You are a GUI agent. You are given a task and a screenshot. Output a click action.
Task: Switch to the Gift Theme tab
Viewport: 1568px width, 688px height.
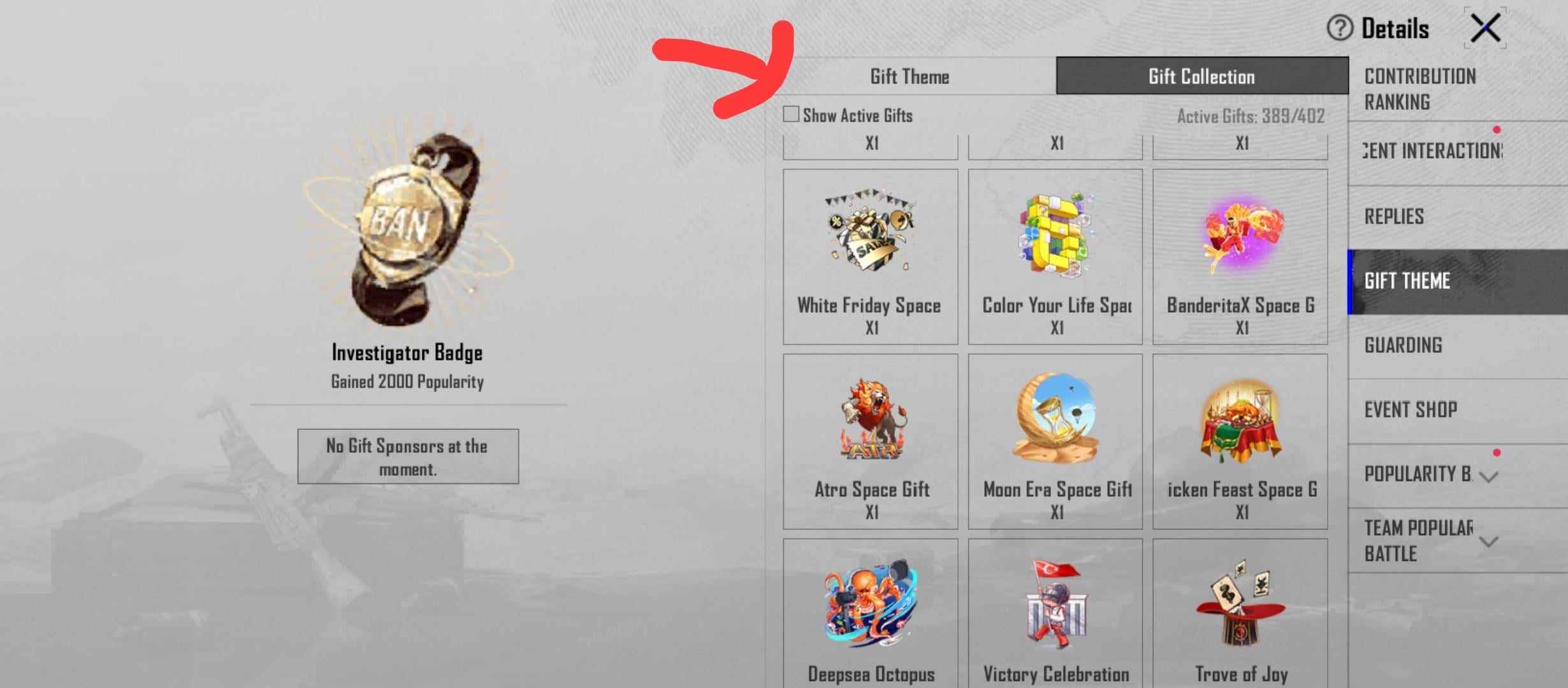910,76
